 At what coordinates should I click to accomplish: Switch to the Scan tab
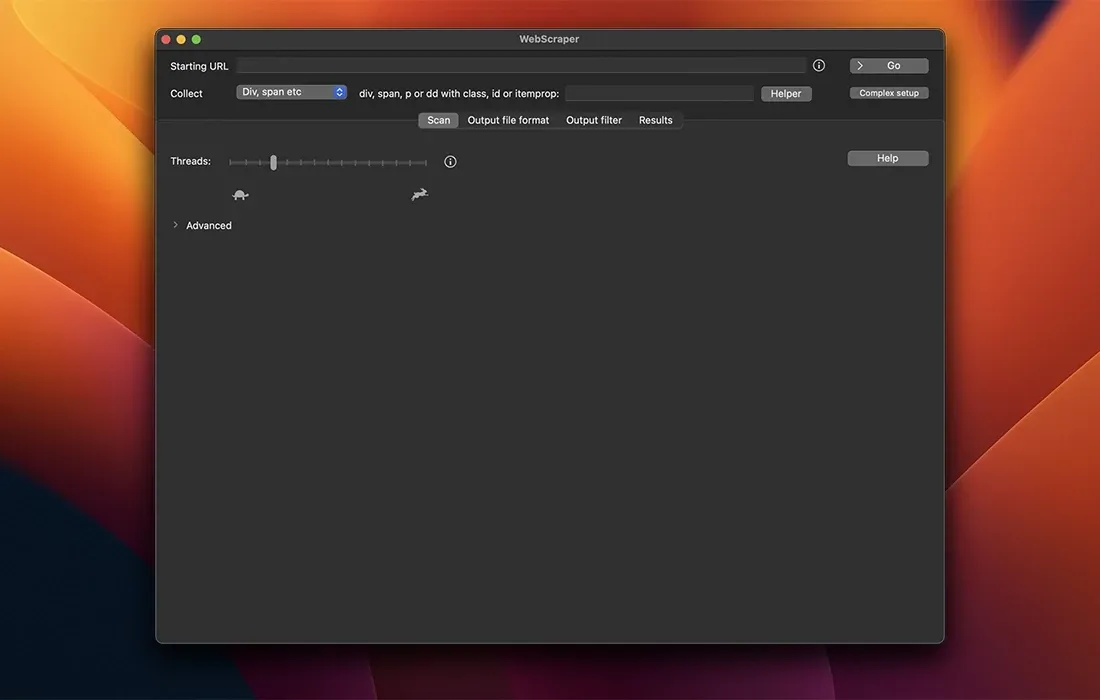point(438,120)
